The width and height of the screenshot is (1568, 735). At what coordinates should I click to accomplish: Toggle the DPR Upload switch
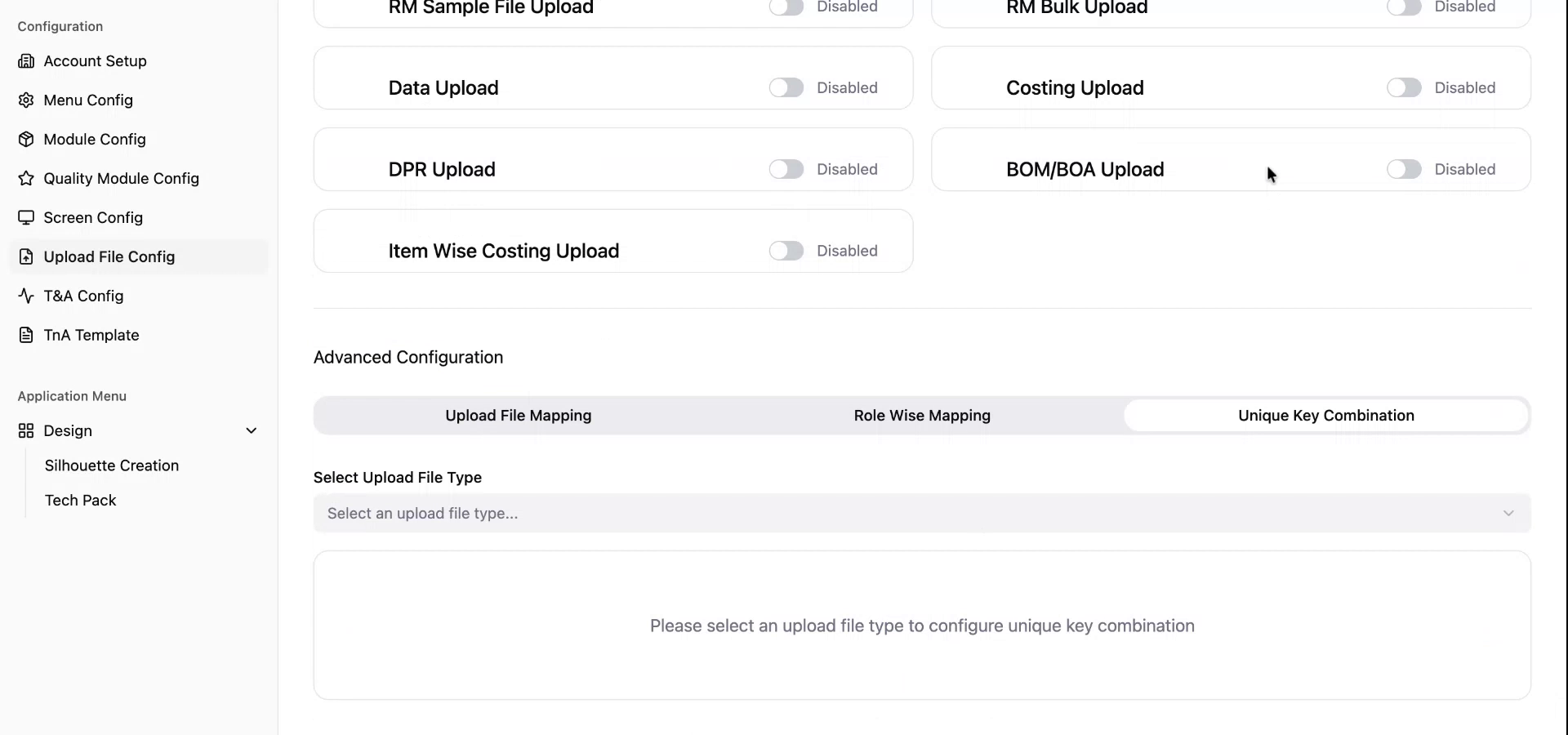click(786, 170)
